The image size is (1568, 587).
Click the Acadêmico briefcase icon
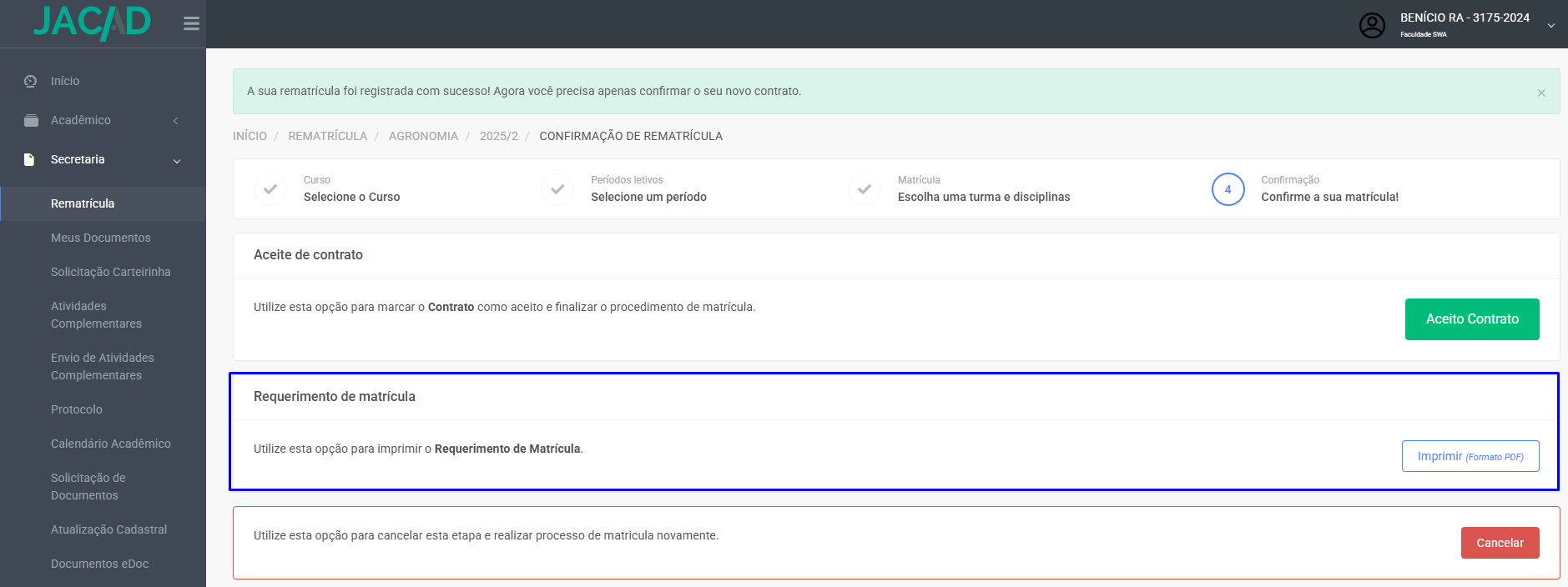click(x=31, y=120)
